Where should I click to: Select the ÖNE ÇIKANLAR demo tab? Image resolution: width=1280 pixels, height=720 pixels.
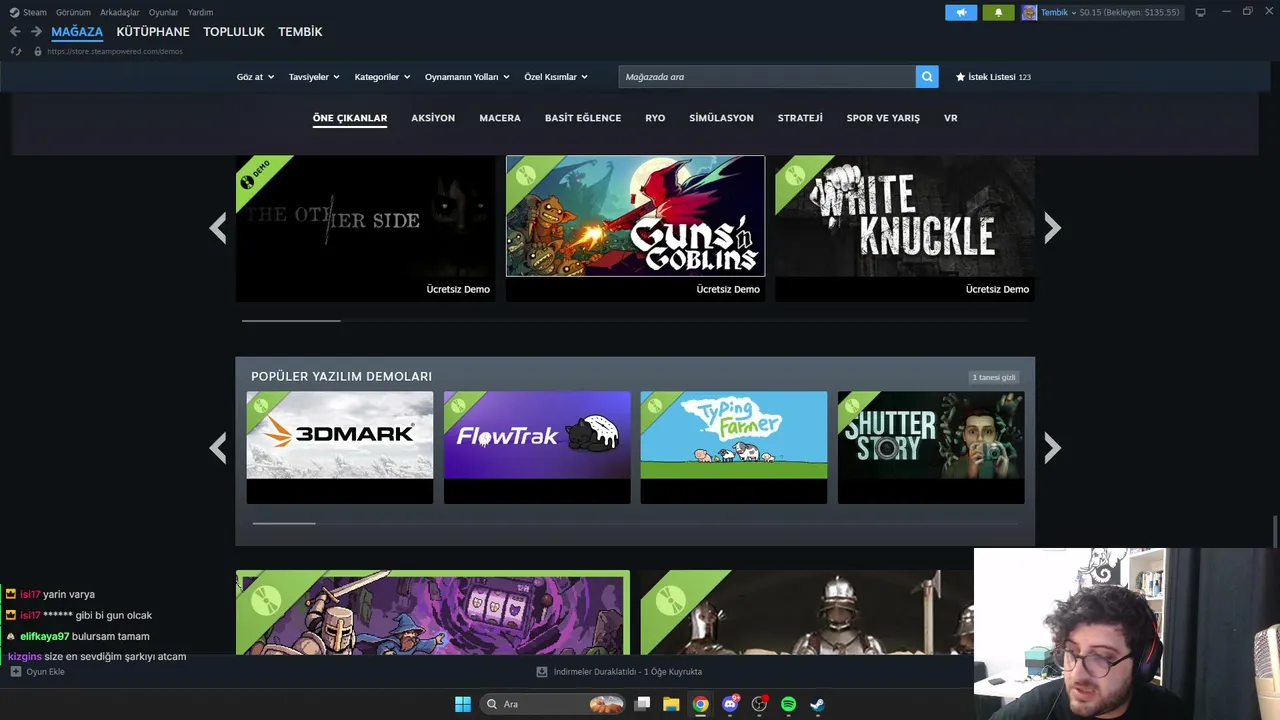tap(350, 118)
